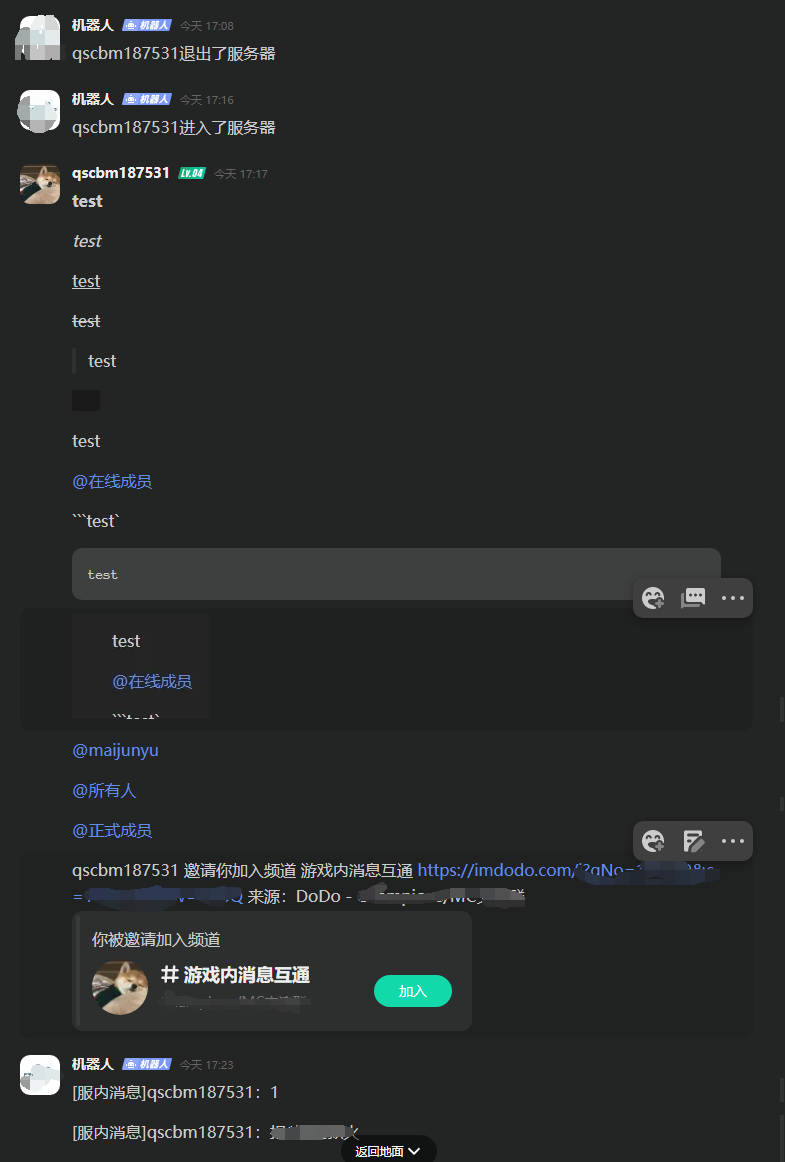Open more options on the test message
The height and width of the screenshot is (1162, 785).
pyautogui.click(x=732, y=598)
